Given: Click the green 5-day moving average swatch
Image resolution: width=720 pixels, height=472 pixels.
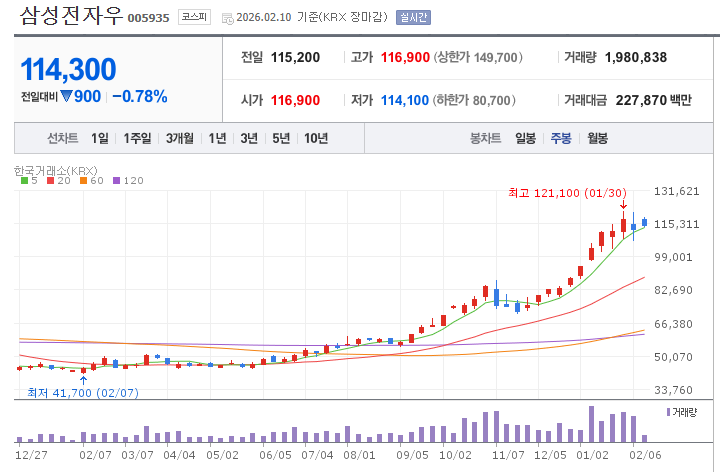Looking at the screenshot, I should (x=22, y=181).
